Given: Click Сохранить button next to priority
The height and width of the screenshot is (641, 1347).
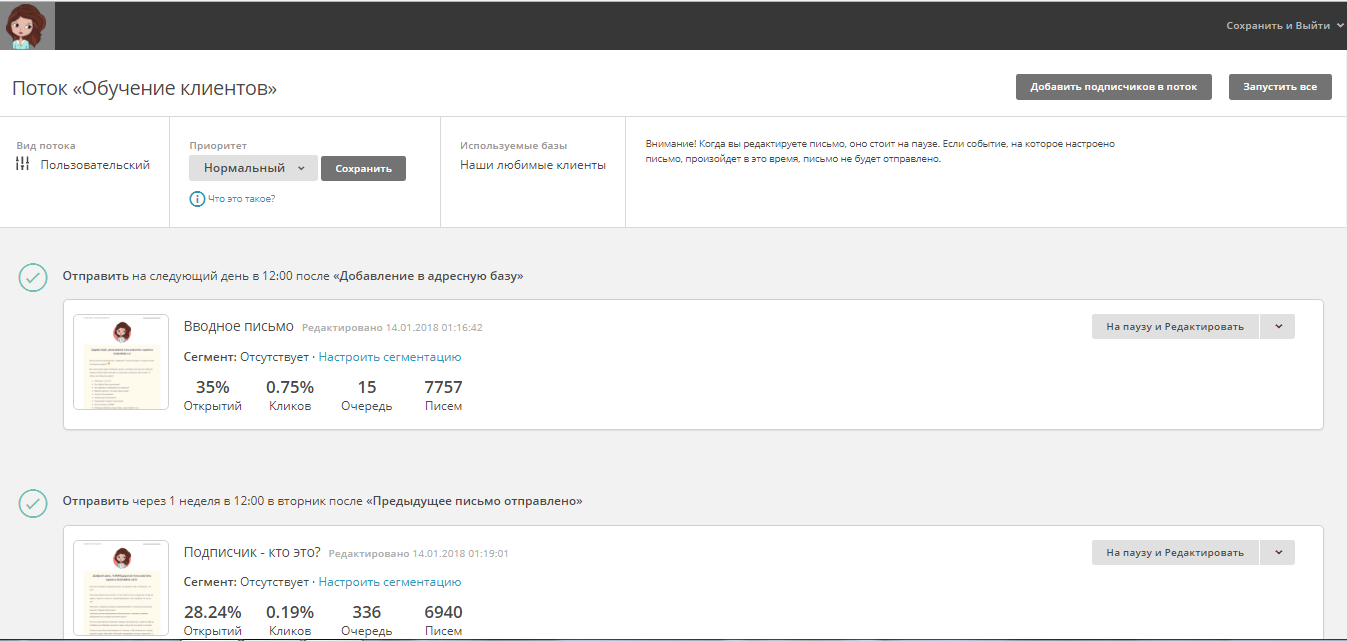Looking at the screenshot, I should (x=363, y=169).
